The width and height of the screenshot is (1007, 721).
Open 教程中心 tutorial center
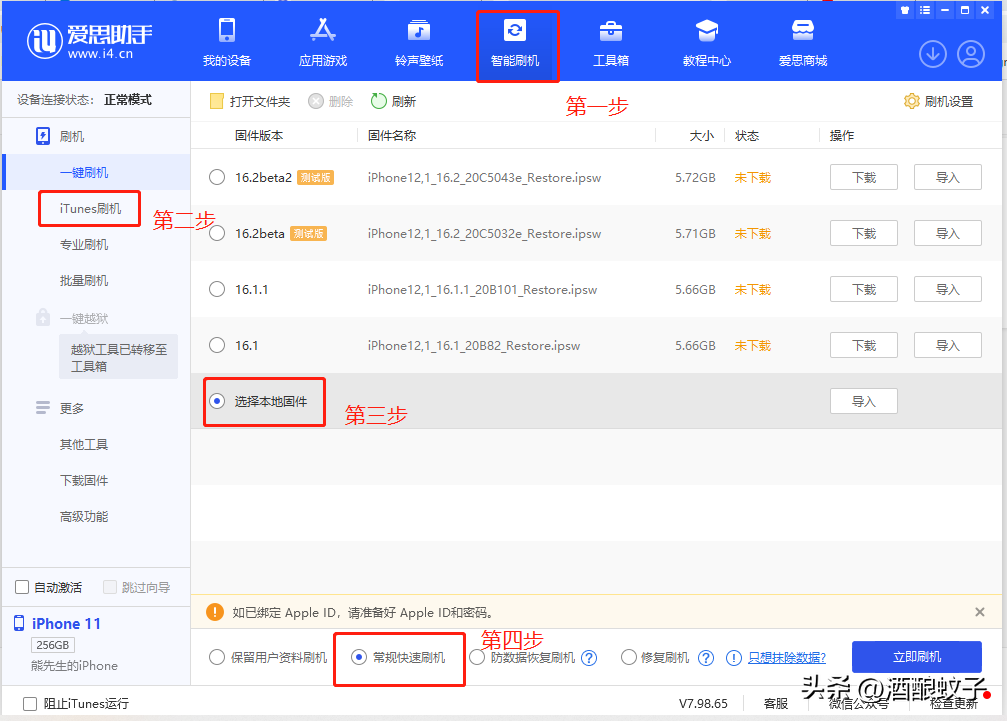pyautogui.click(x=706, y=43)
